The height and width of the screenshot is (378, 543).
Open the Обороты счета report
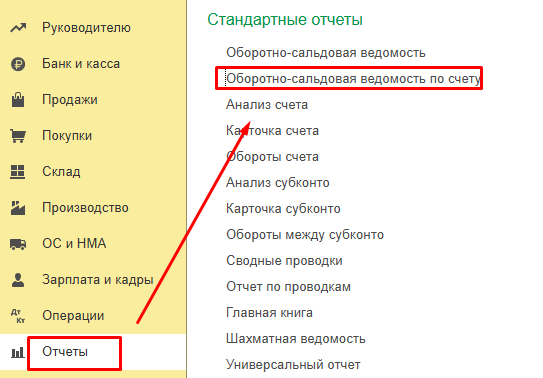point(272,157)
